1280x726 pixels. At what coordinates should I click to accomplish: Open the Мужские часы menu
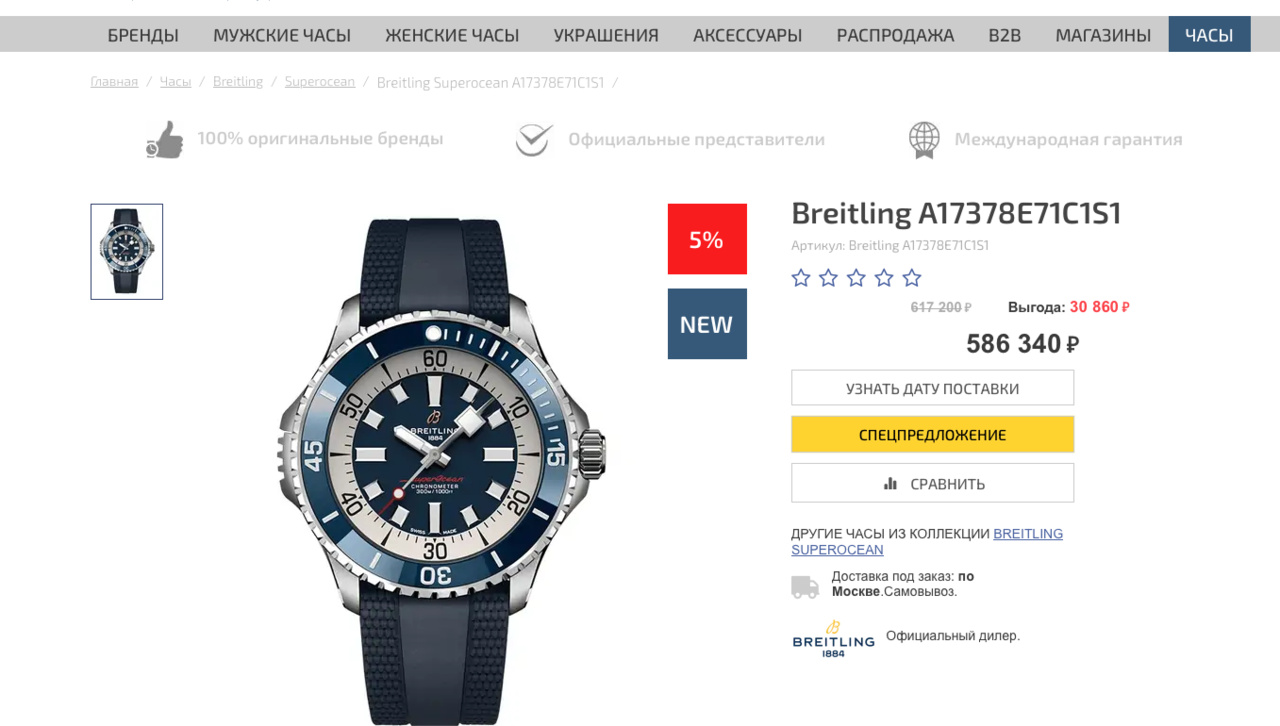click(282, 35)
